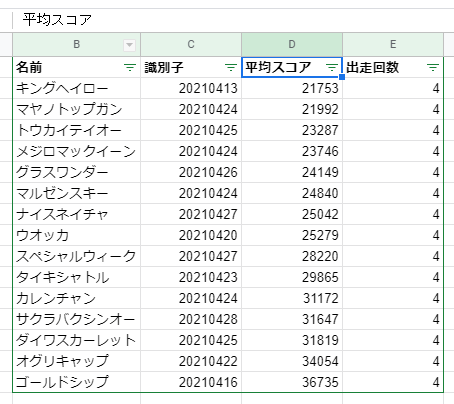The image size is (454, 404).
Task: Select the score cell 31647
Action: [292, 319]
